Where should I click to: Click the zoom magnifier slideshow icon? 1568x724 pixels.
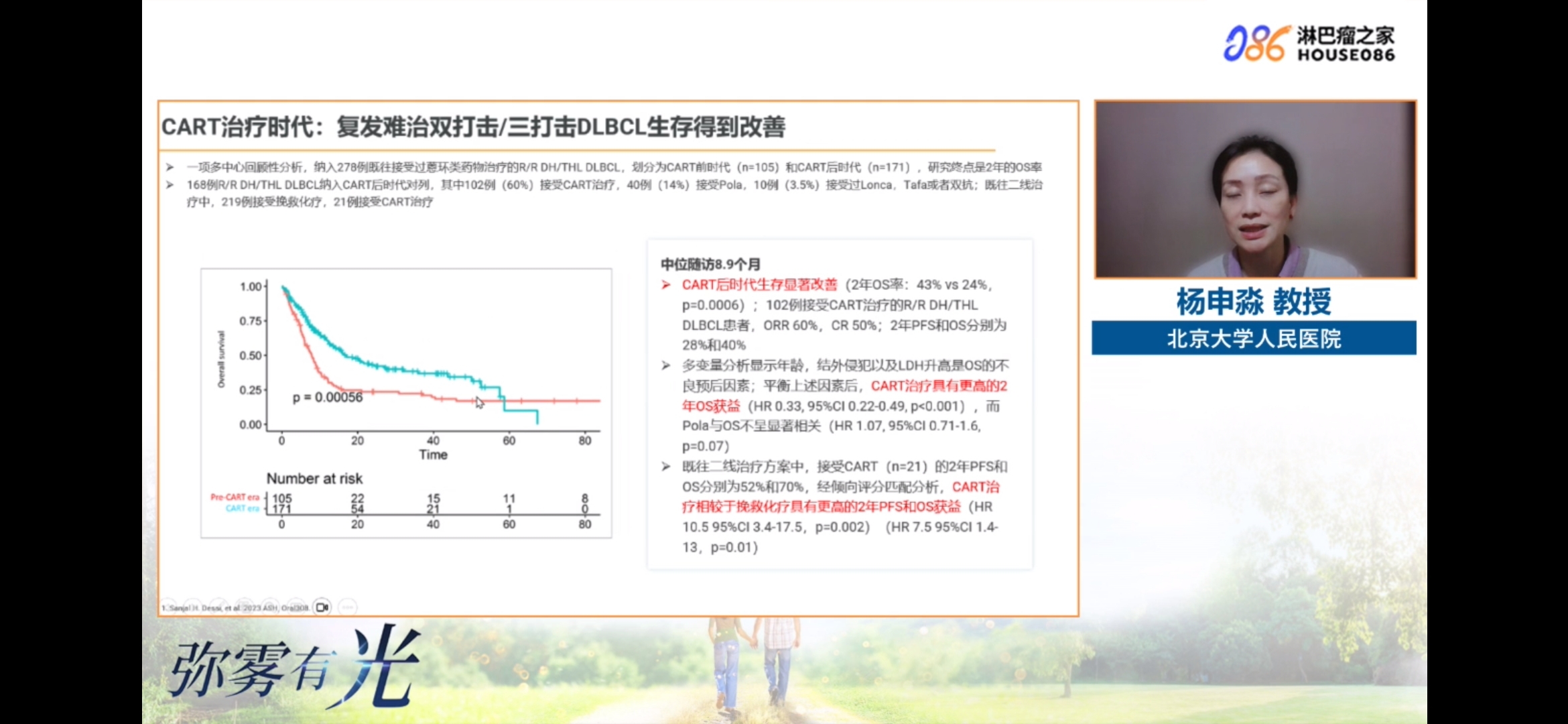tap(270, 607)
